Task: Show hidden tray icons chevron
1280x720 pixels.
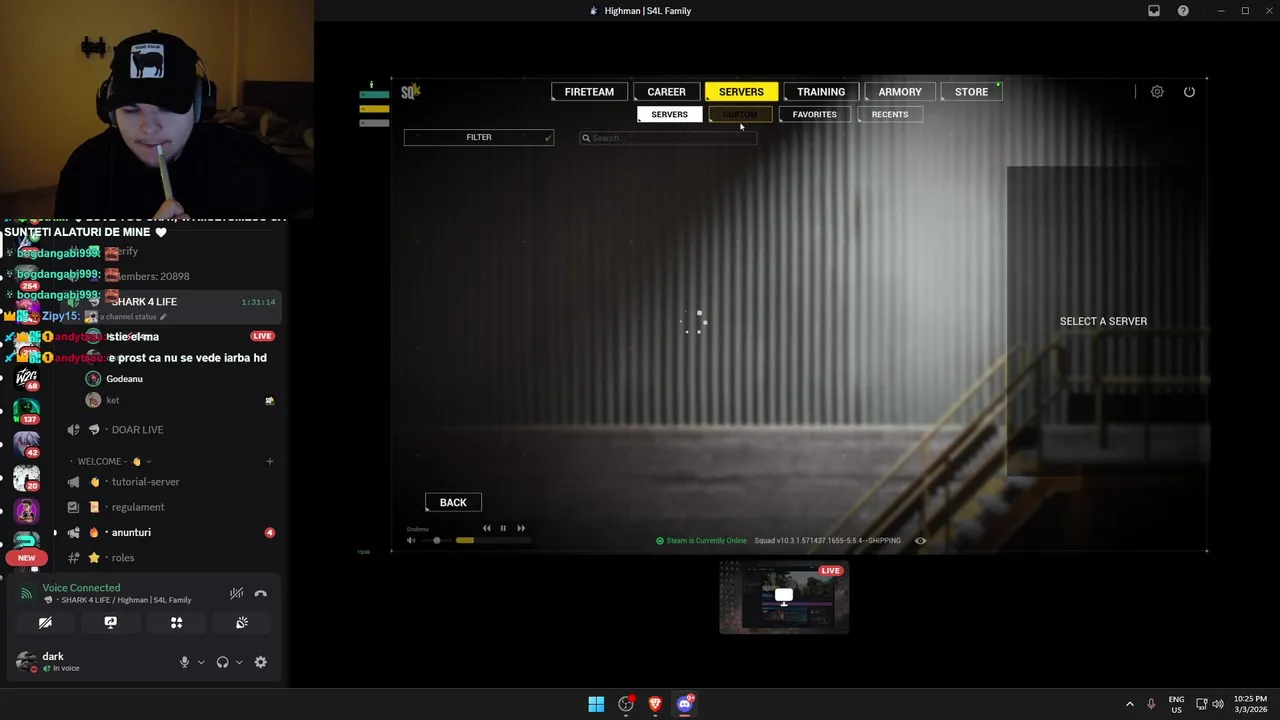Action: coord(1130,704)
